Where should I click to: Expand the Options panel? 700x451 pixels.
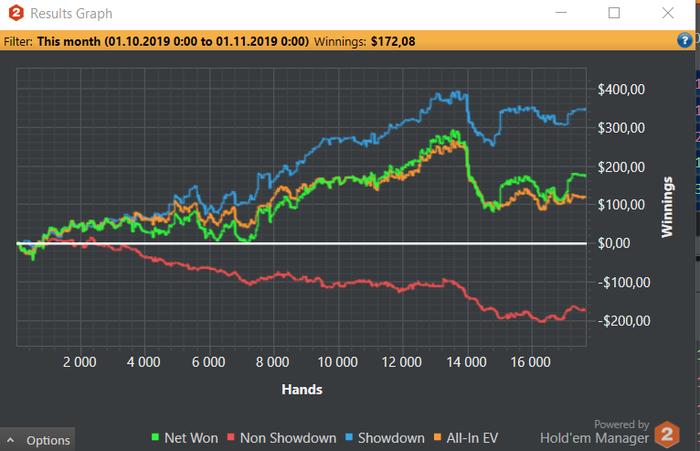coord(38,440)
